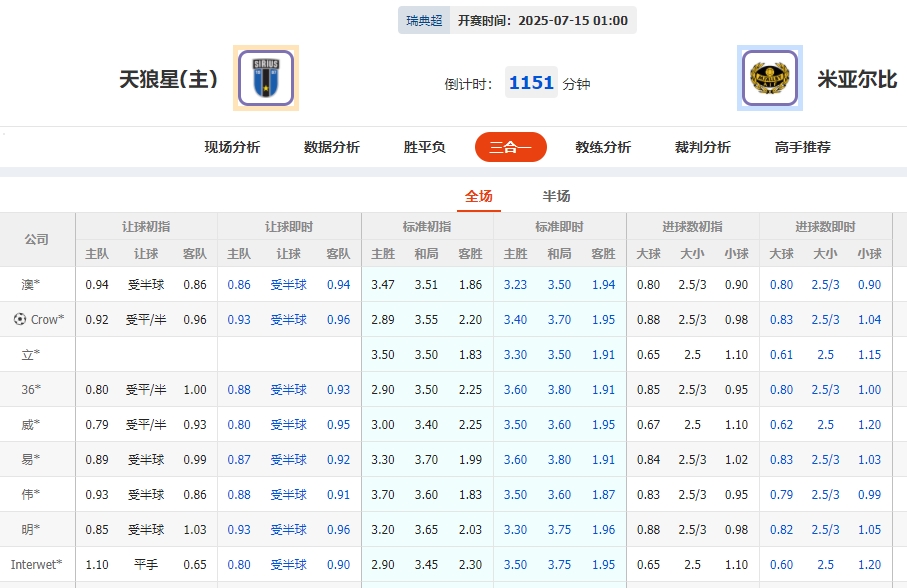This screenshot has height=588, width=907.
Task: Click 受半球 live handicap link in 澳* row
Action: (287, 285)
